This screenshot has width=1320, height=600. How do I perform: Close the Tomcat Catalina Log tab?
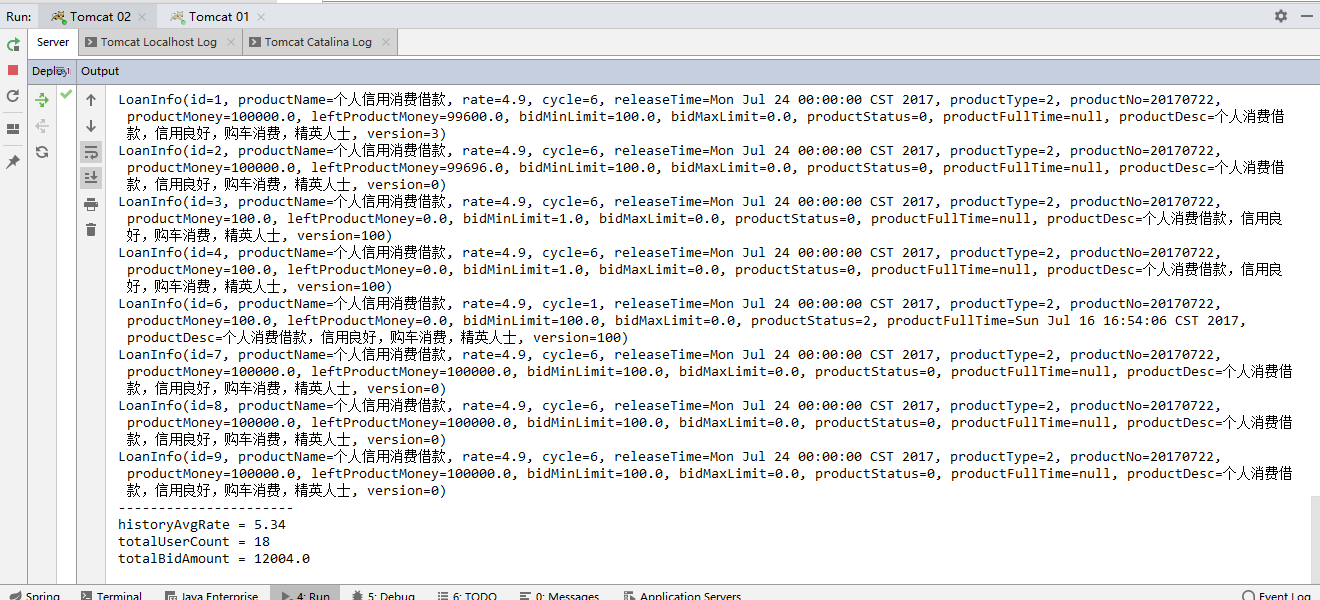pyautogui.click(x=387, y=42)
